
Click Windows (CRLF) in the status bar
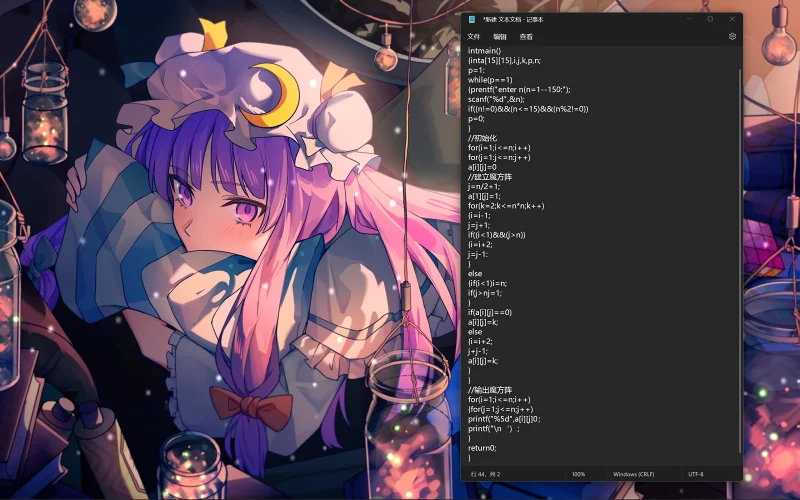tap(633, 474)
